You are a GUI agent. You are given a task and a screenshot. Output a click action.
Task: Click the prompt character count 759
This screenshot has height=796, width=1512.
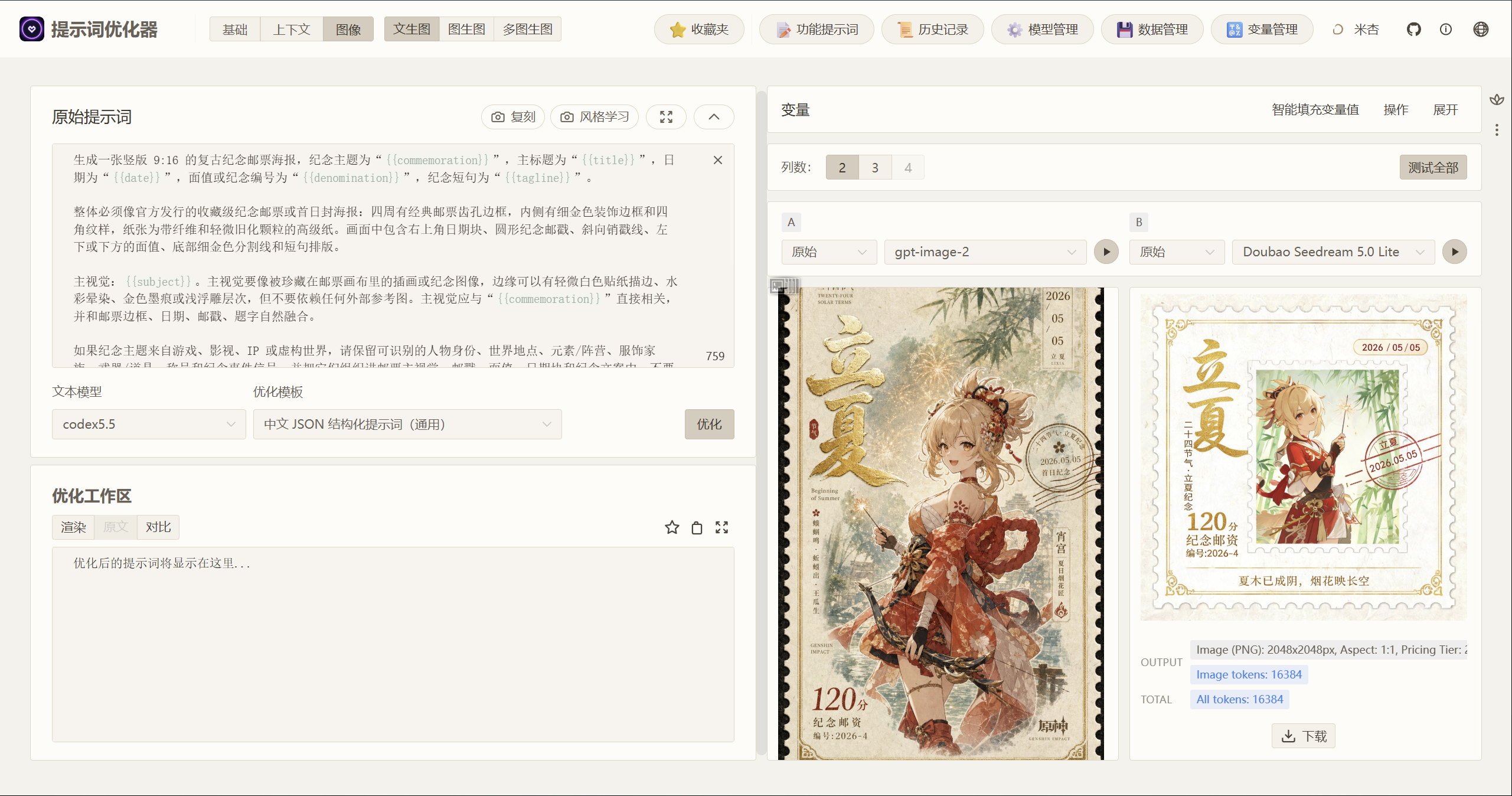point(715,356)
